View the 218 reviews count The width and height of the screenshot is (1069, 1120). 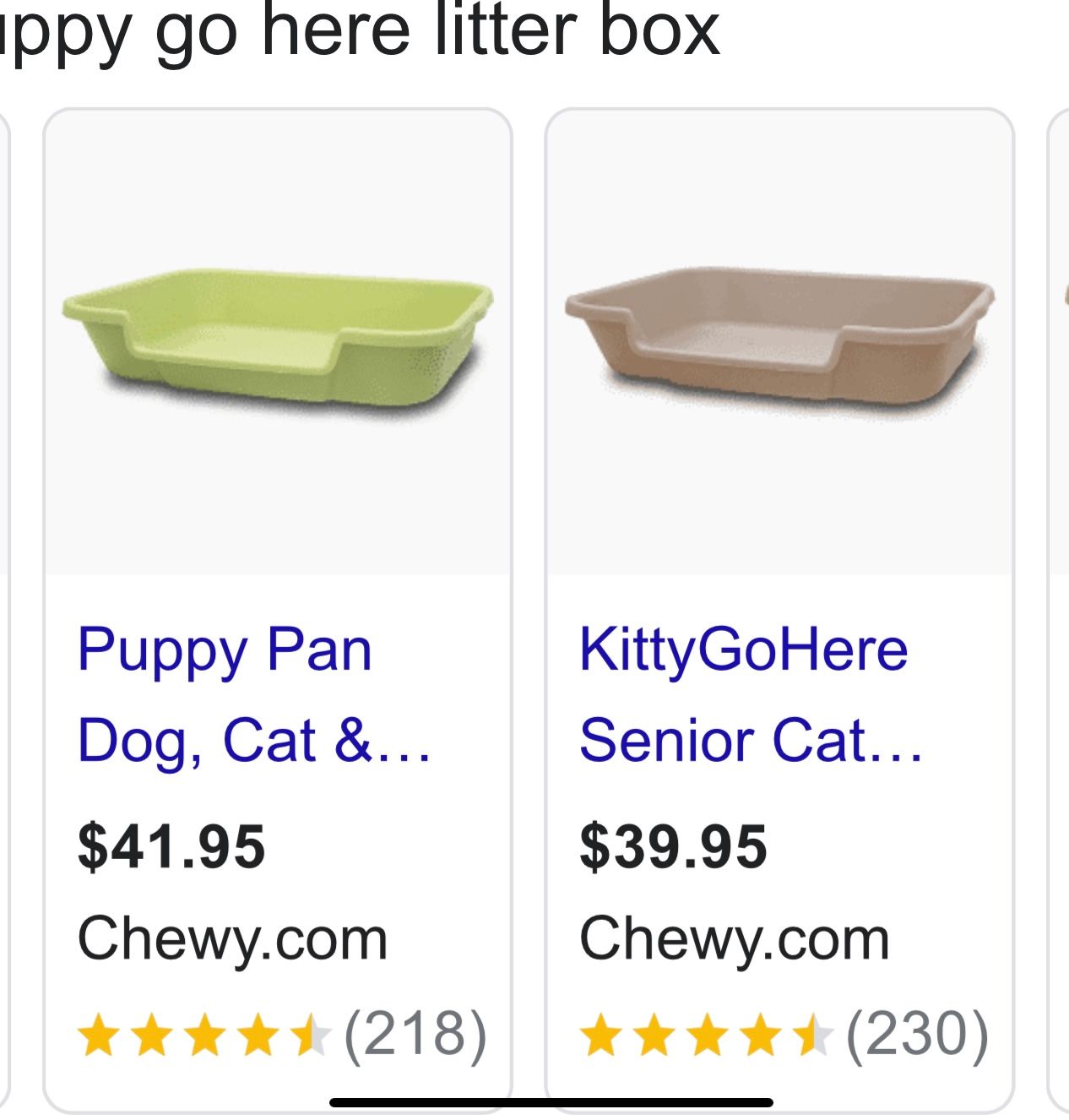click(x=415, y=1034)
